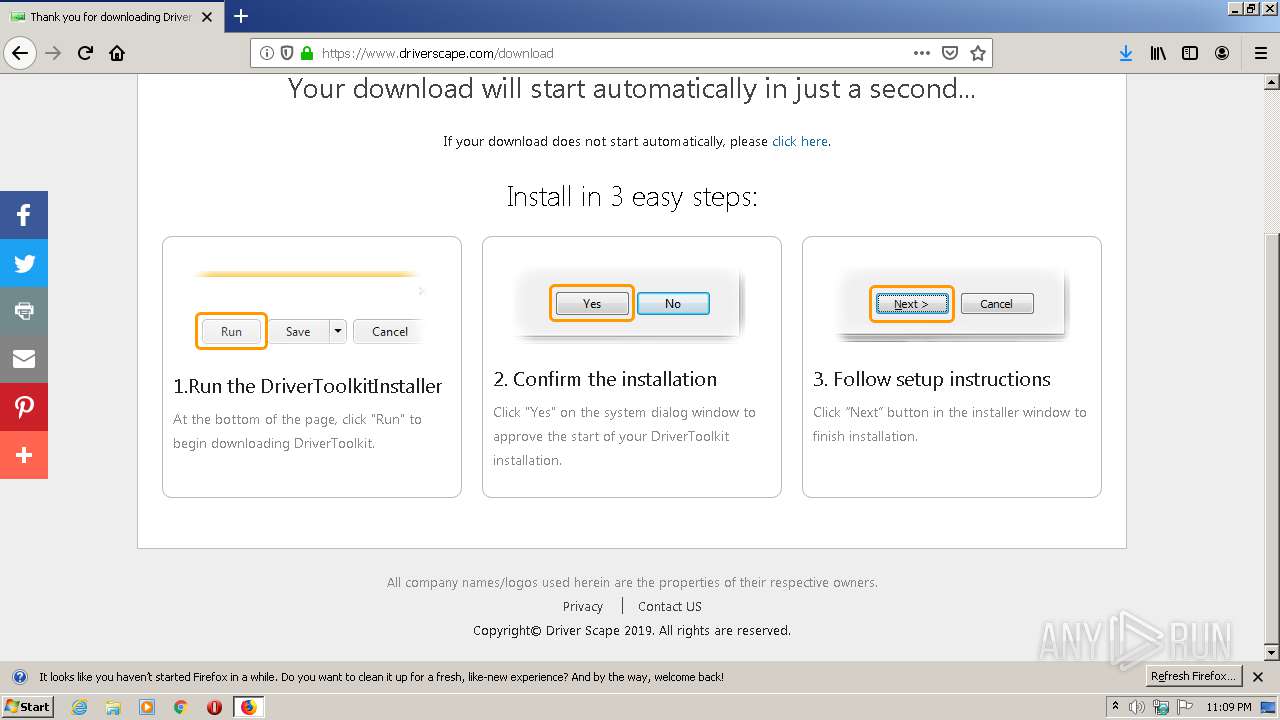Show hidden system tray icons

1116,706
